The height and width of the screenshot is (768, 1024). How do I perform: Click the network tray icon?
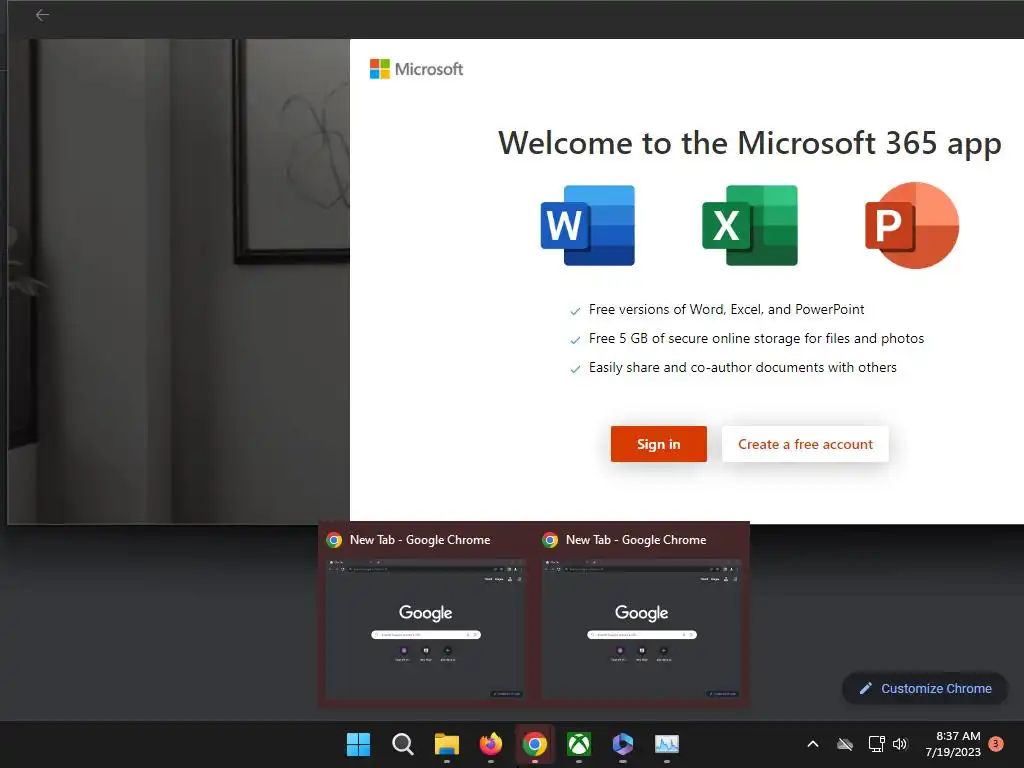click(x=876, y=744)
